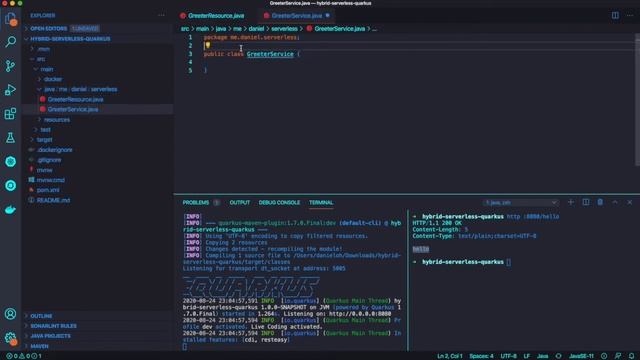Open GreeterResource.java in the file tree
This screenshot has width=640, height=360.
point(75,99)
